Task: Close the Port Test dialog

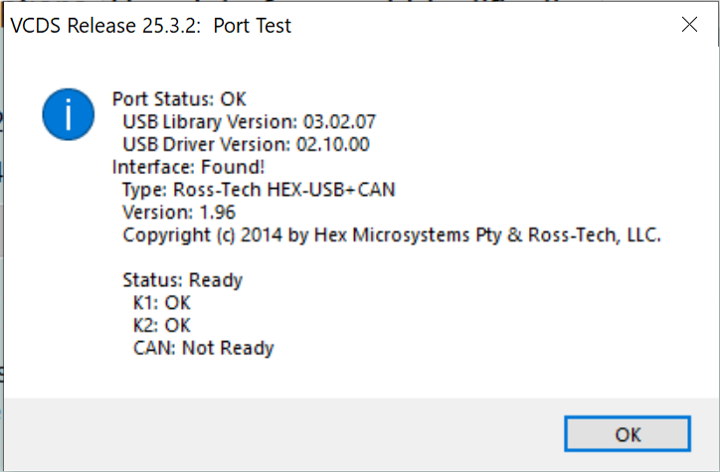Action: click(689, 26)
